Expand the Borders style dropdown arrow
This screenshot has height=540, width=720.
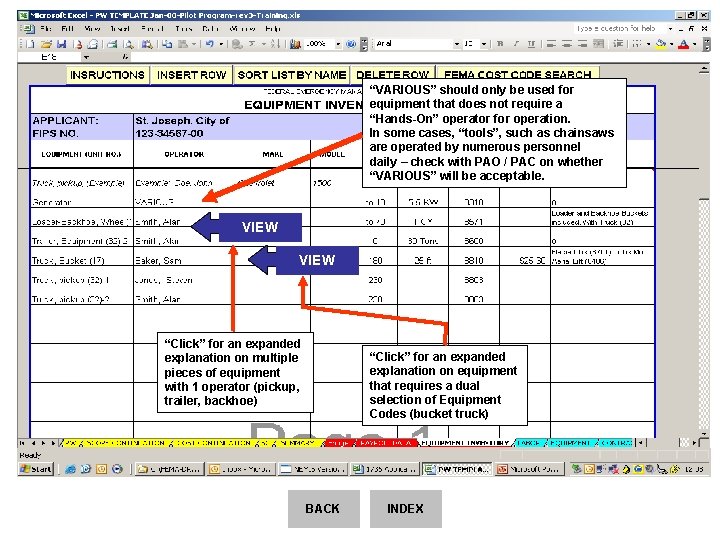[x=648, y=44]
